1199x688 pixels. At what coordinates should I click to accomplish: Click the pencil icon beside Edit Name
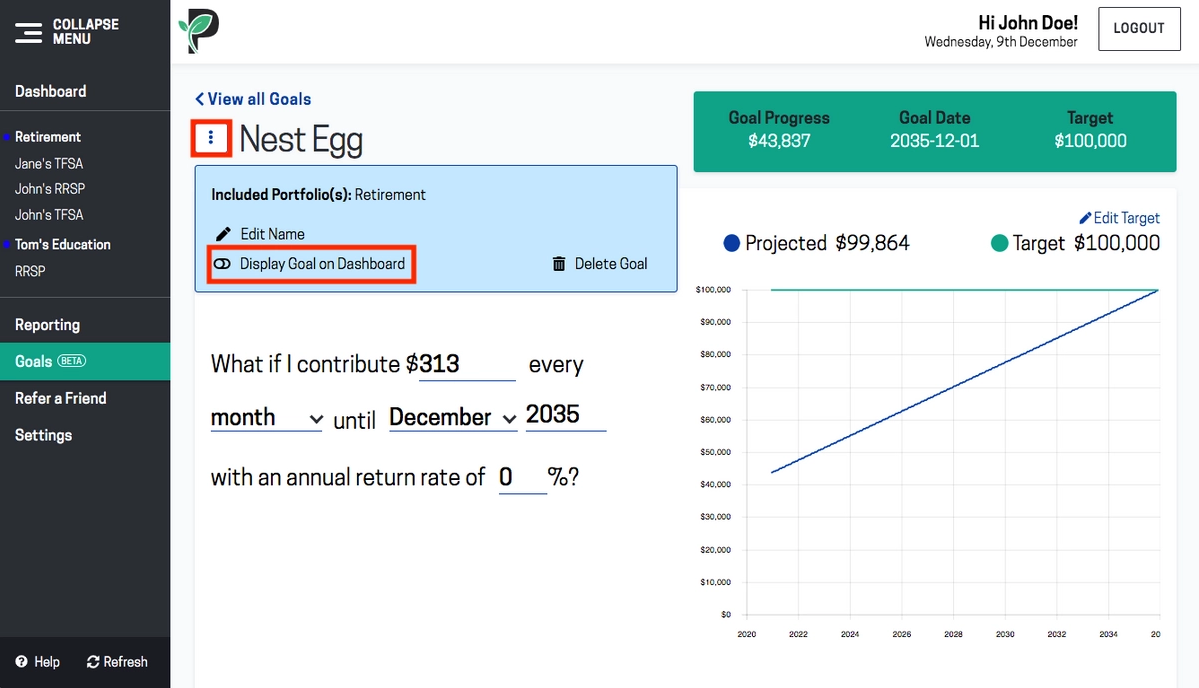coord(223,234)
